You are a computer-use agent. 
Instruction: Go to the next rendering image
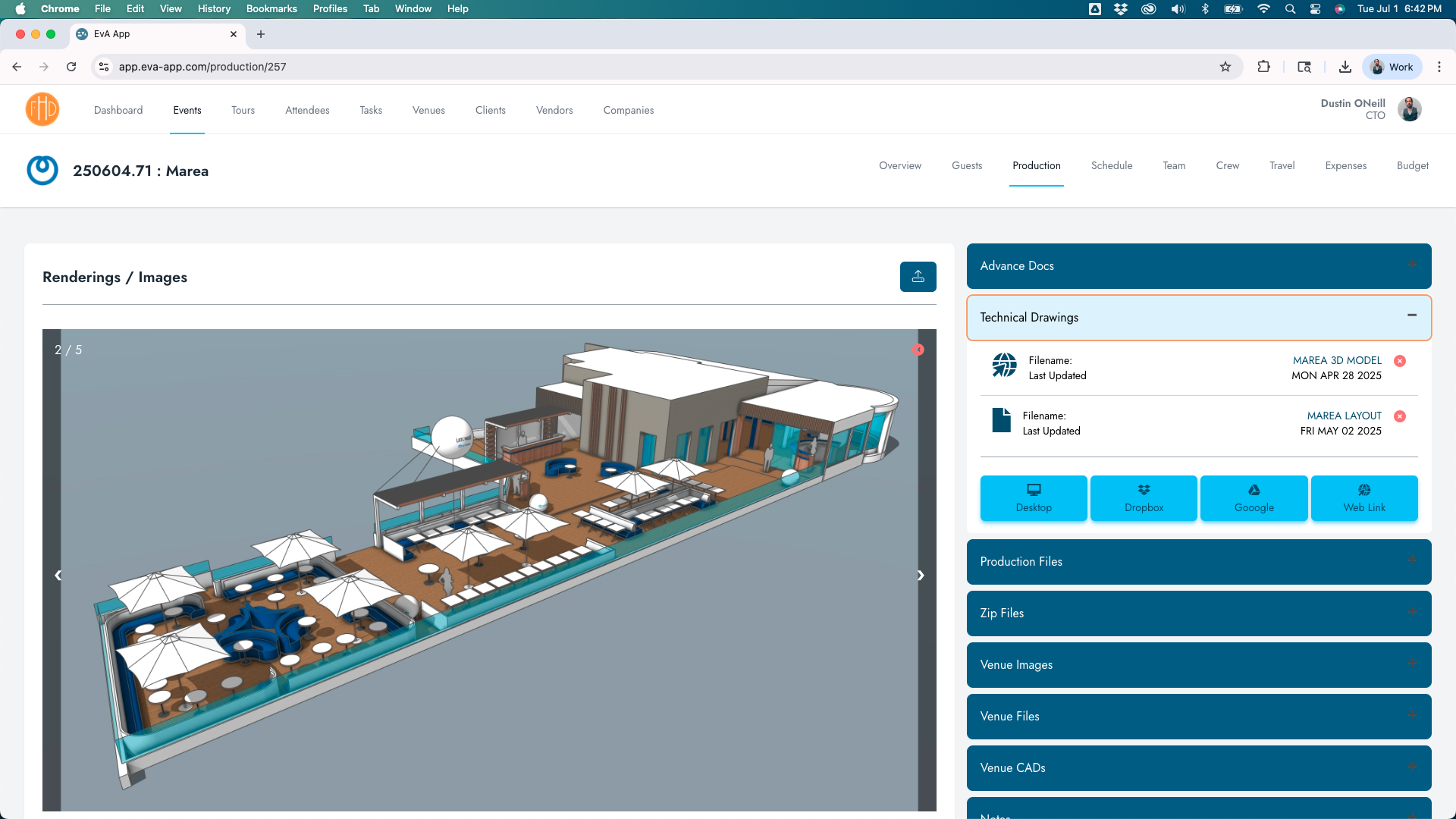click(921, 576)
